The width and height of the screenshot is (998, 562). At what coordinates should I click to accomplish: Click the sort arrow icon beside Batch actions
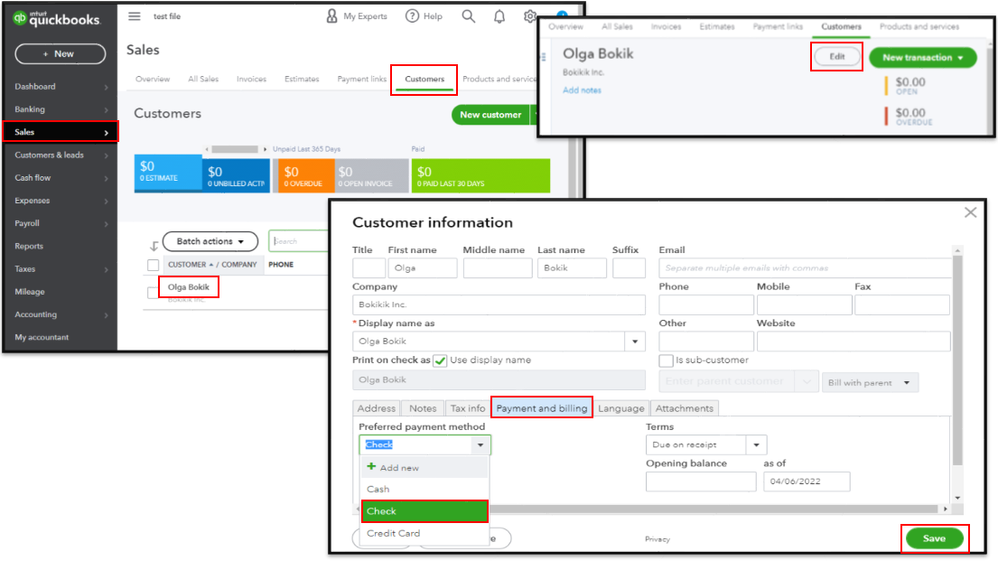coord(153,245)
